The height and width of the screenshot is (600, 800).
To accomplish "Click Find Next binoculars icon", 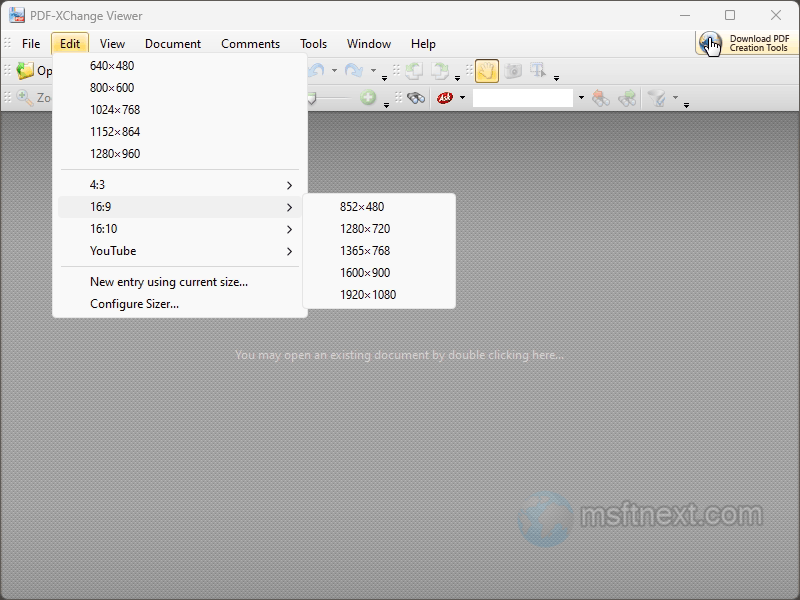I will [627, 97].
